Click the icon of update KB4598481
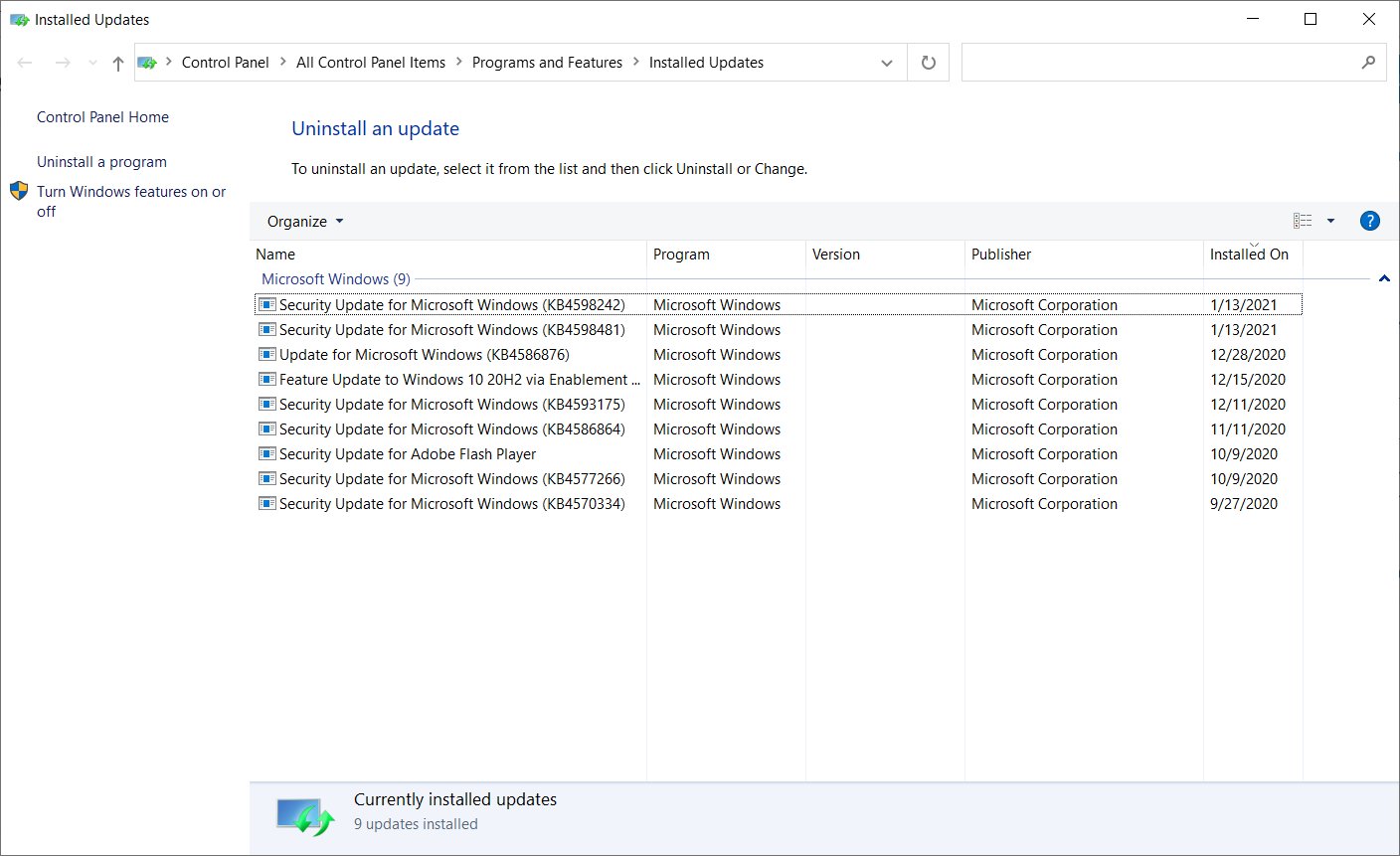Screen dimensions: 1400x856 [x=266, y=329]
